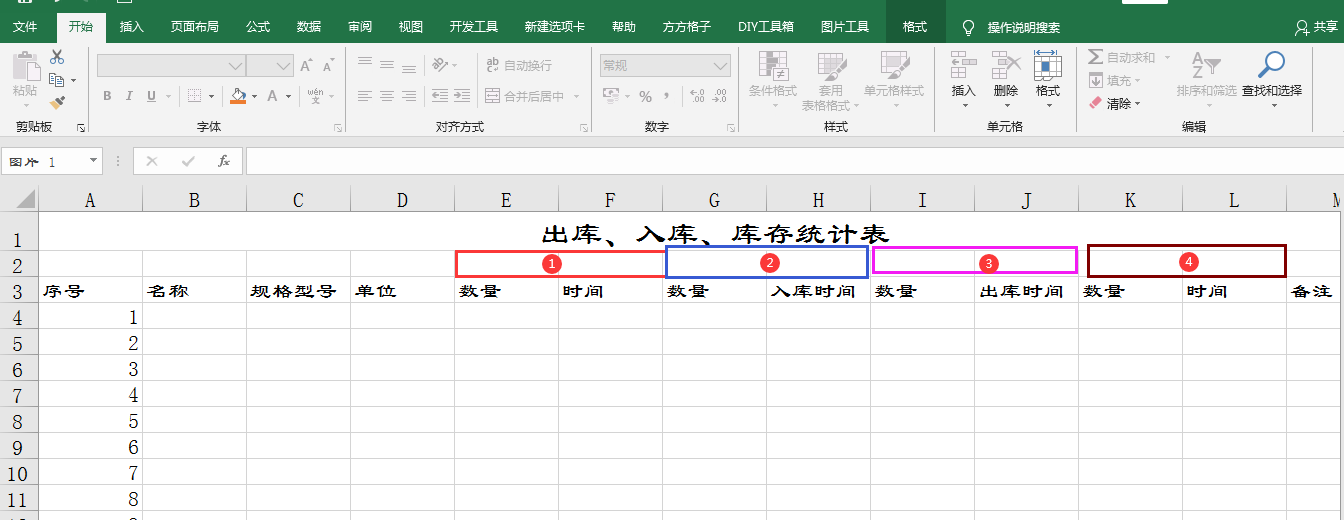The width and height of the screenshot is (1344, 520).
Task: Select row 4 header
Action: tap(20, 317)
